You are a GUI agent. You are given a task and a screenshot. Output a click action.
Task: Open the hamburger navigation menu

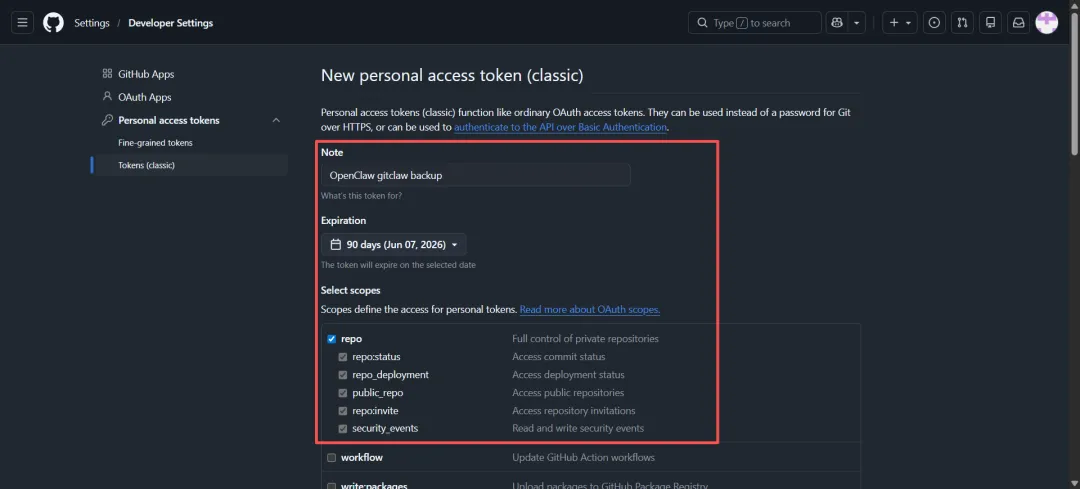click(24, 23)
